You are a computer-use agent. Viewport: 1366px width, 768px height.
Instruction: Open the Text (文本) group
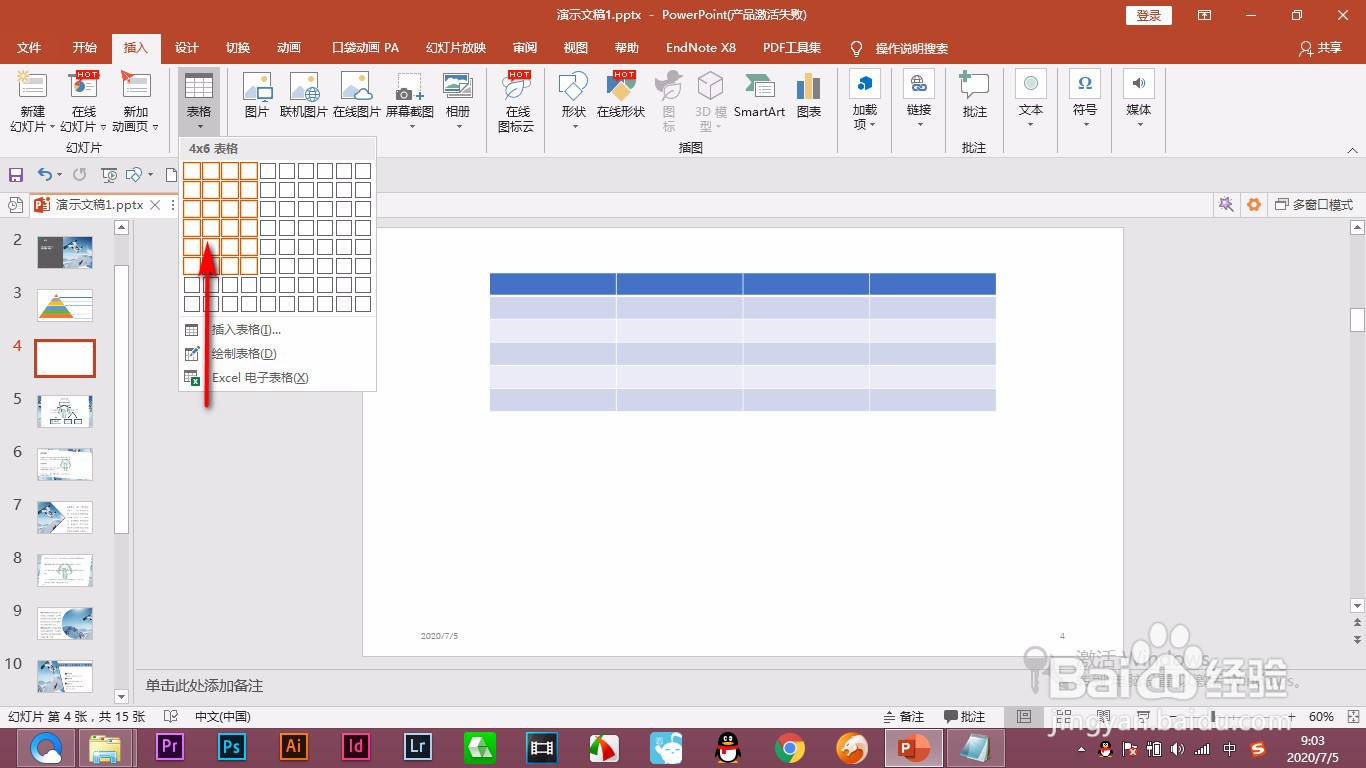coord(1031,99)
